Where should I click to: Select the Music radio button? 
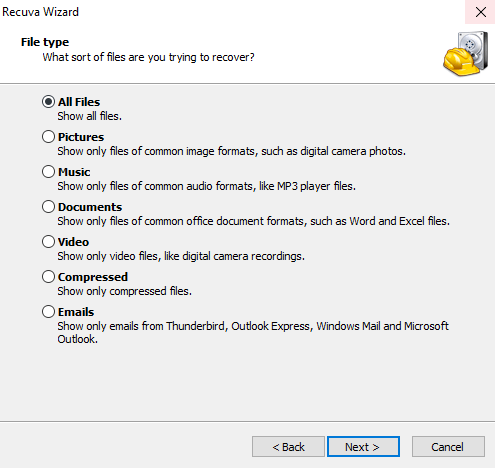click(x=48, y=172)
